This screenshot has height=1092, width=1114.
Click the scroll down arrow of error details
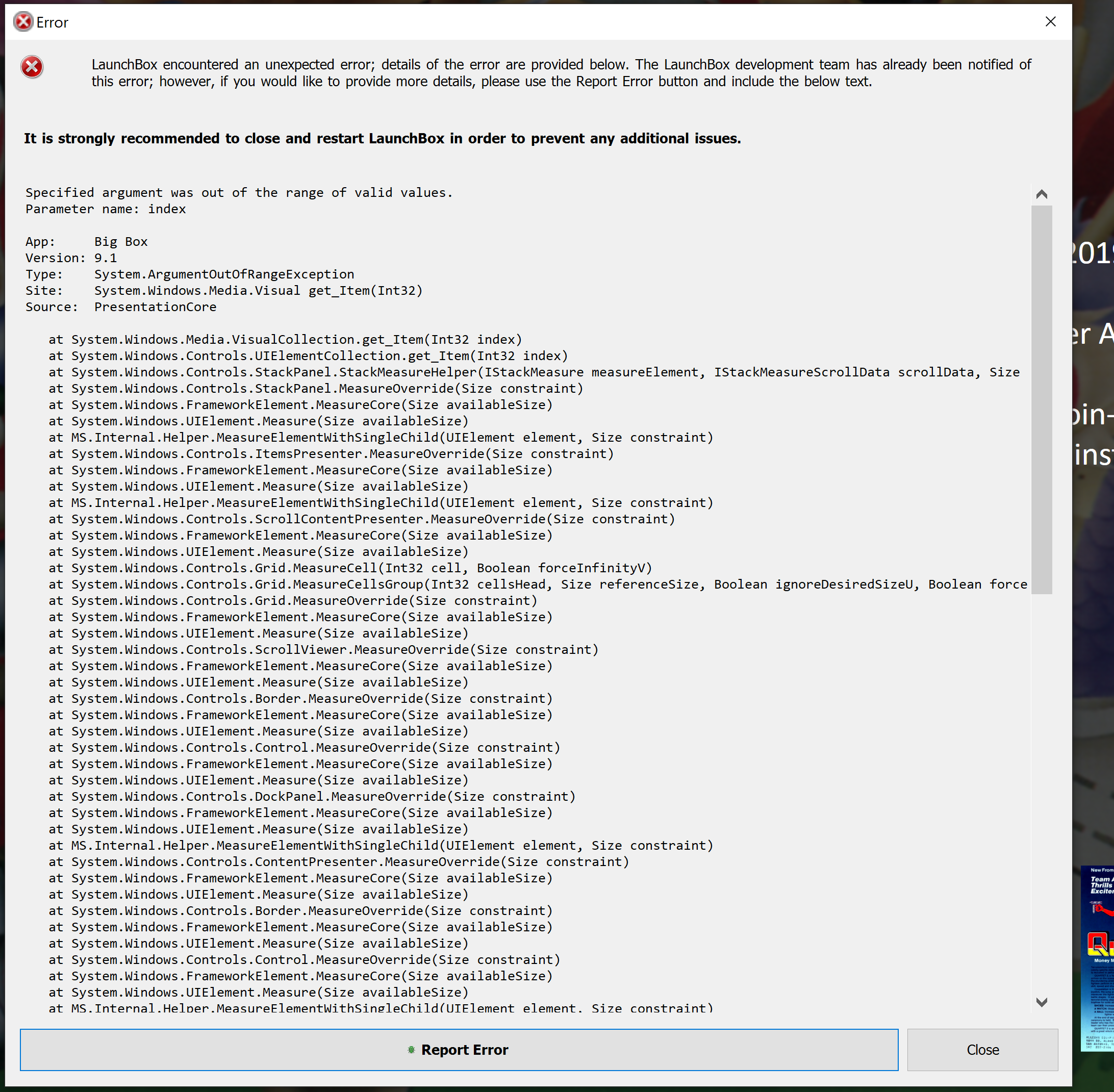point(1042,1002)
